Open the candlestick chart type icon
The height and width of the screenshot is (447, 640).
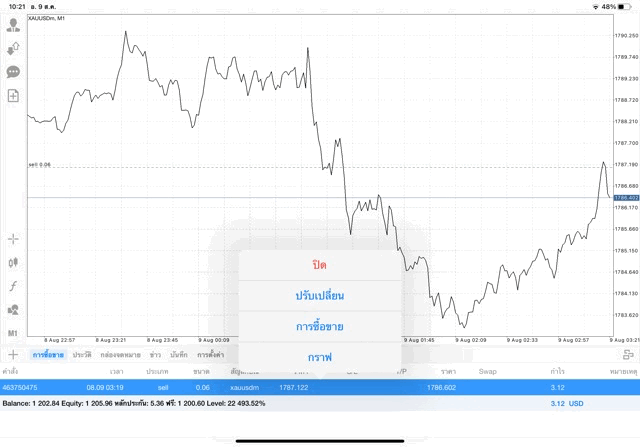point(14,262)
